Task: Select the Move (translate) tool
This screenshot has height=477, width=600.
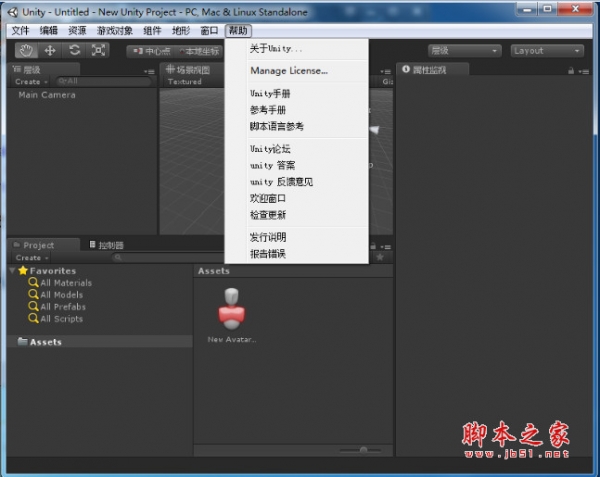Action: tap(50, 50)
